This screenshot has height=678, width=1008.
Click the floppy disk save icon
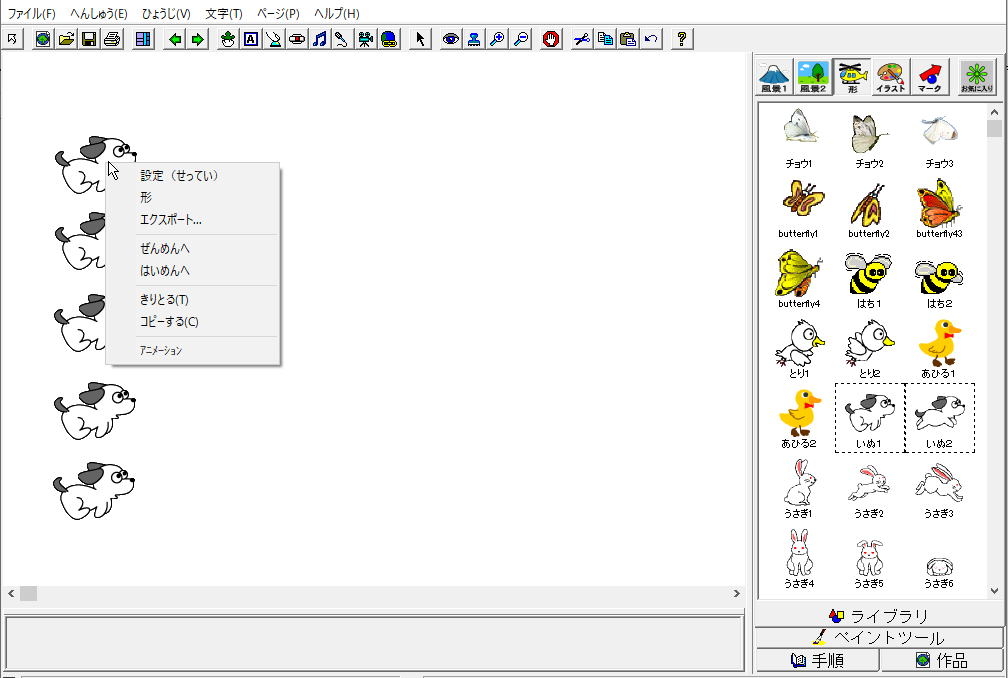tap(89, 39)
